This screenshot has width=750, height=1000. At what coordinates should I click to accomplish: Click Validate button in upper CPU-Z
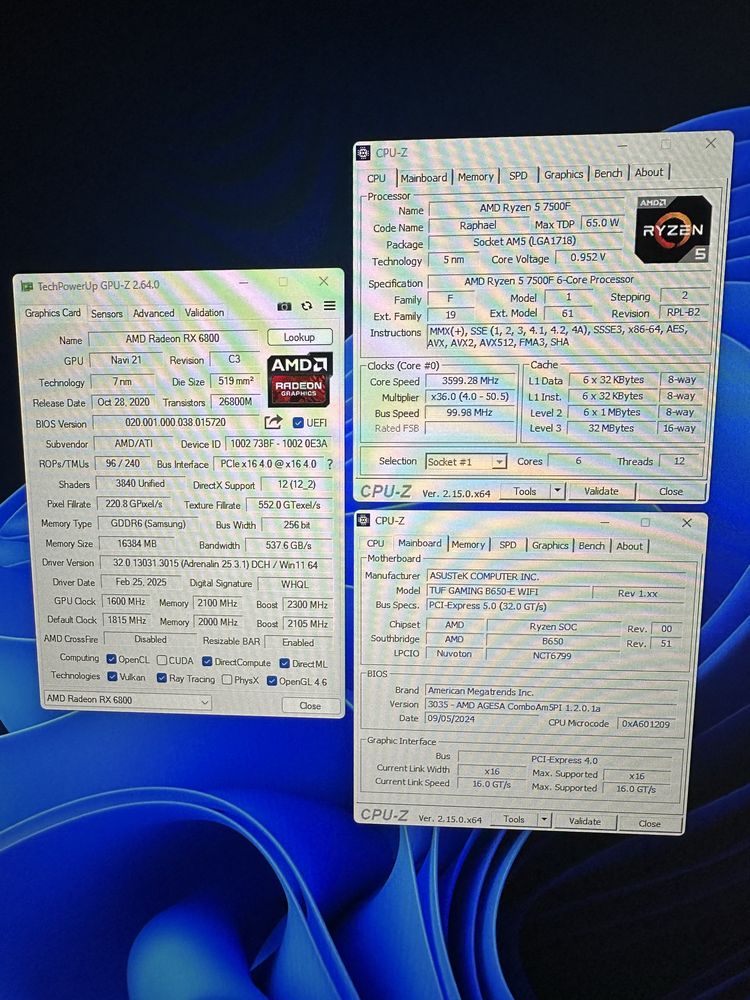tap(601, 491)
